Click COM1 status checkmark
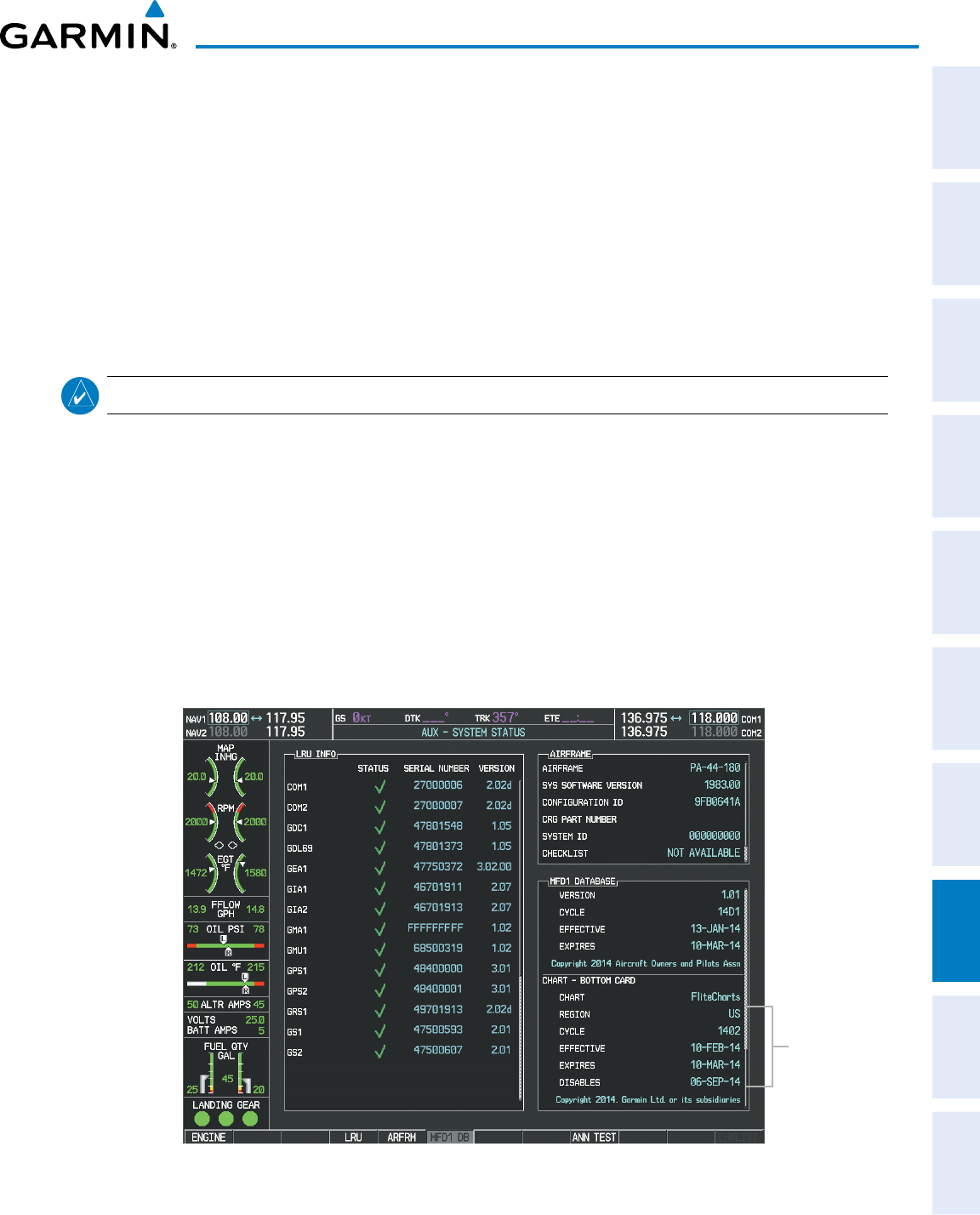The image size is (980, 1215). 379,786
